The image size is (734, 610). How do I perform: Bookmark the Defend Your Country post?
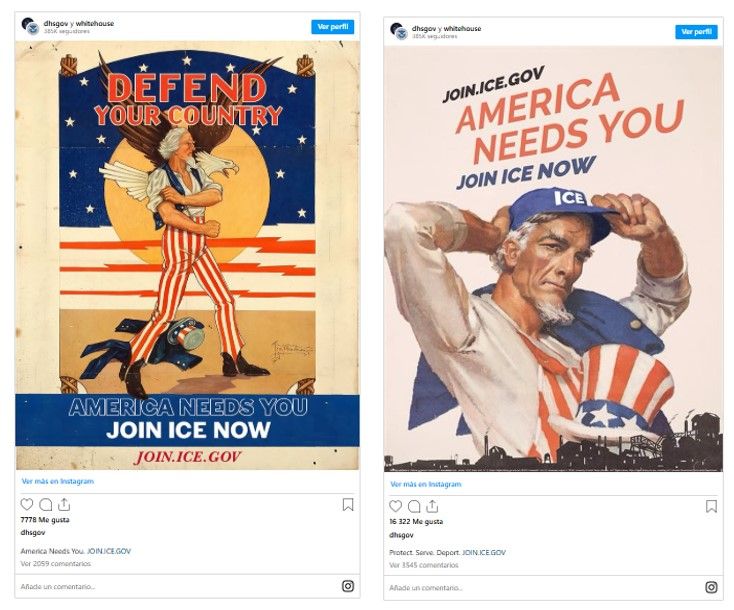[x=348, y=505]
